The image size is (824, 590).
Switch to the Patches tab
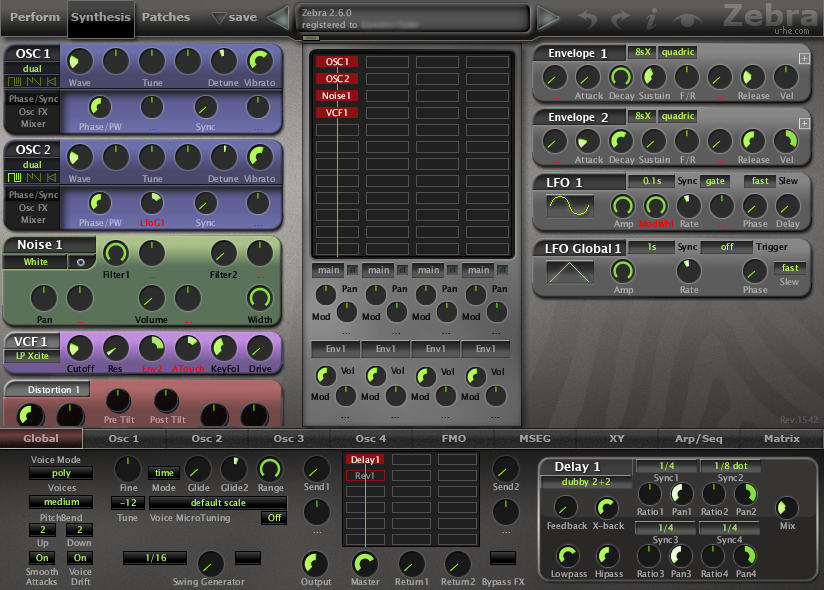[166, 17]
